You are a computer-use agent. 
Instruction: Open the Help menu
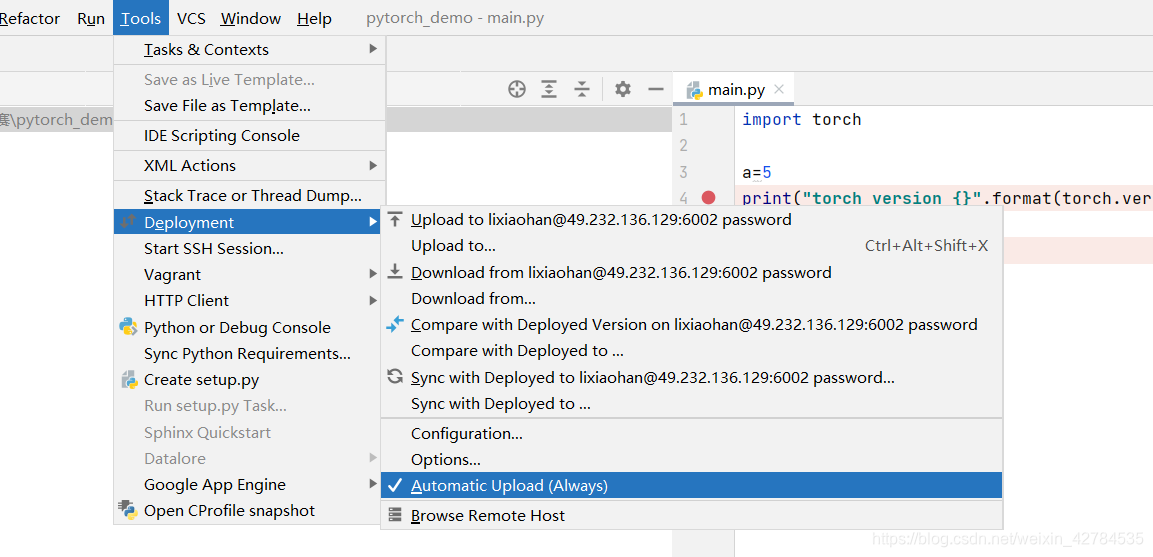[x=314, y=18]
